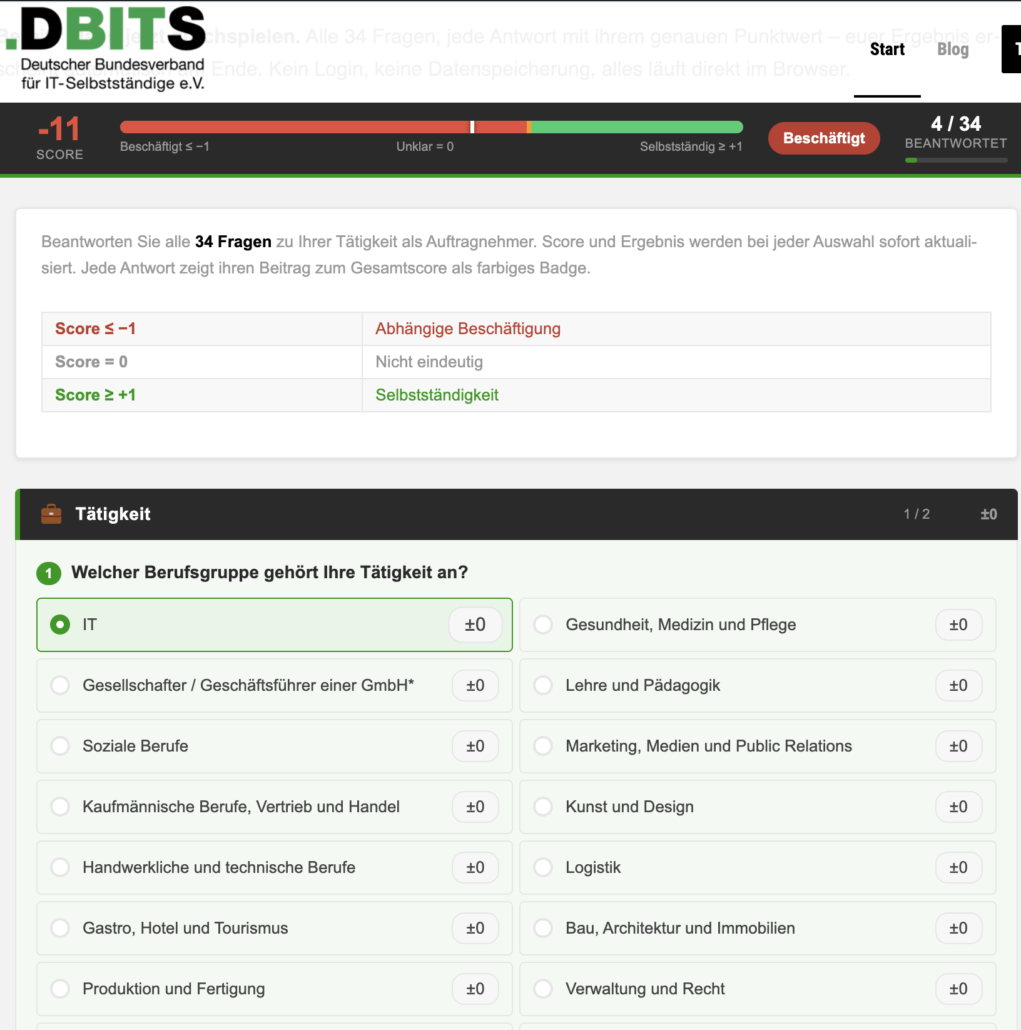Select the Lehre und Pädagogik option

point(543,685)
